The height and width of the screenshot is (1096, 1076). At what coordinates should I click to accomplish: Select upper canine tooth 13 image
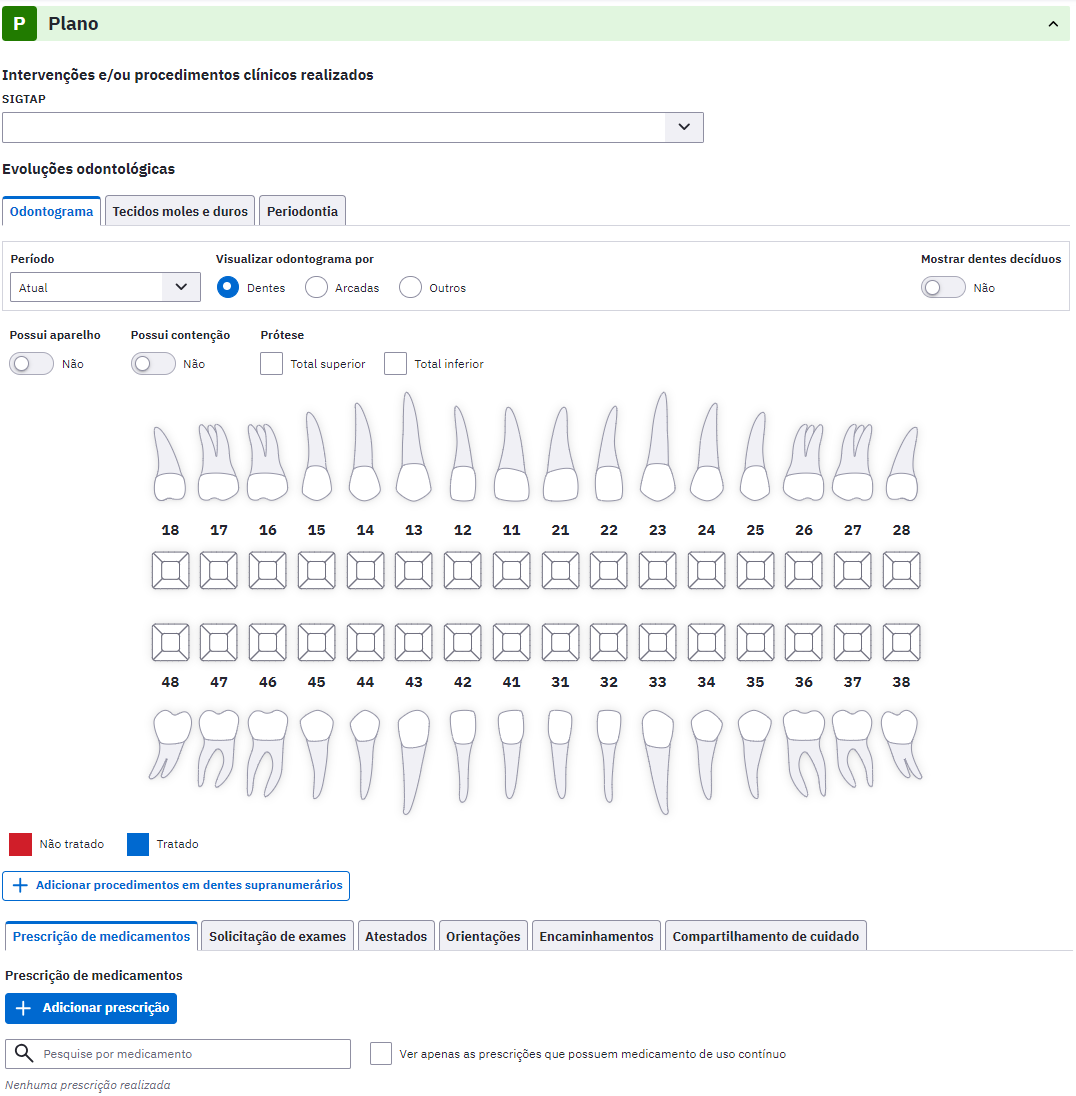click(413, 447)
